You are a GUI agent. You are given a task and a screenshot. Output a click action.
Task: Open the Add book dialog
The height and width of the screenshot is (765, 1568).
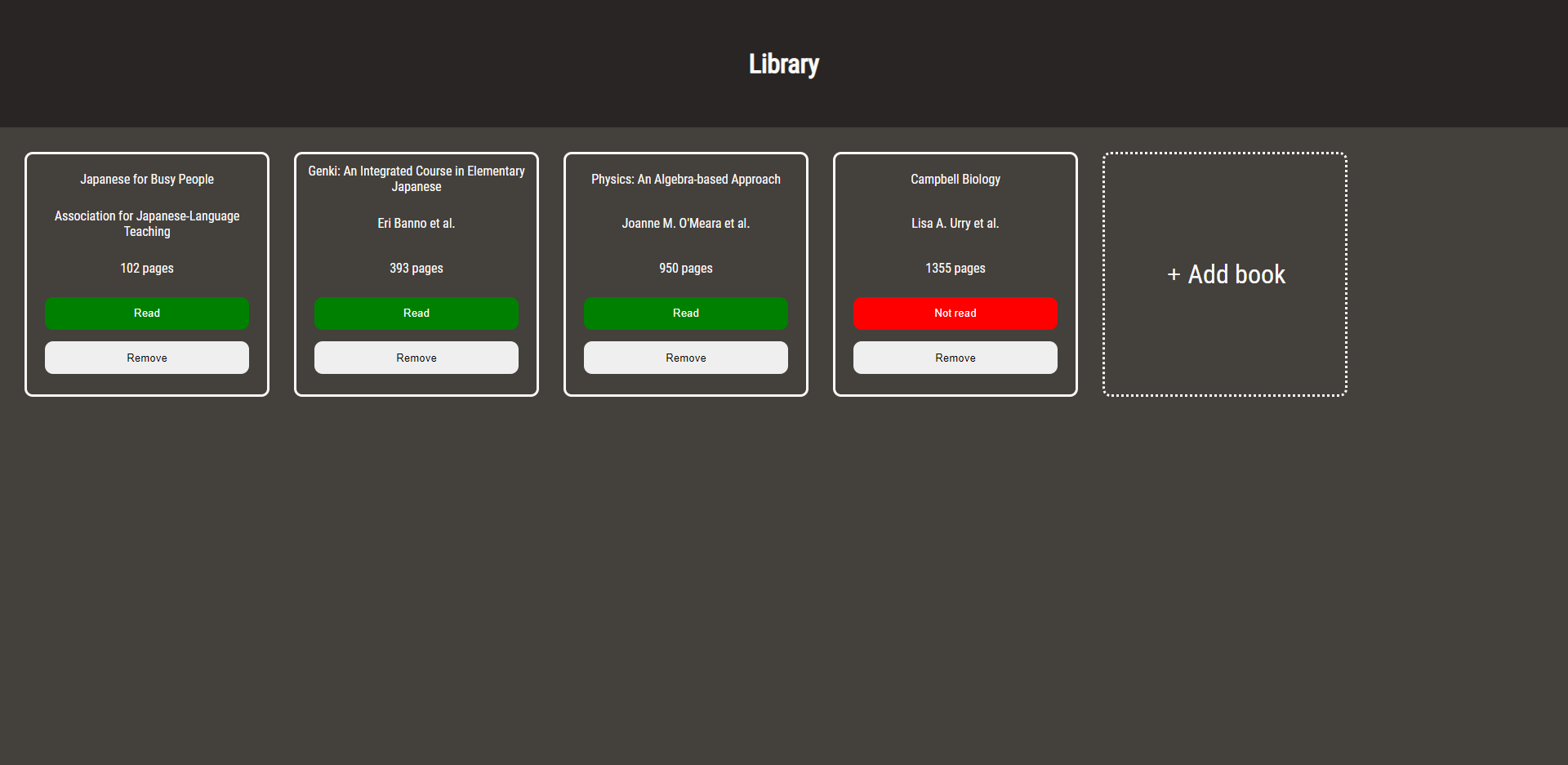click(x=1224, y=274)
